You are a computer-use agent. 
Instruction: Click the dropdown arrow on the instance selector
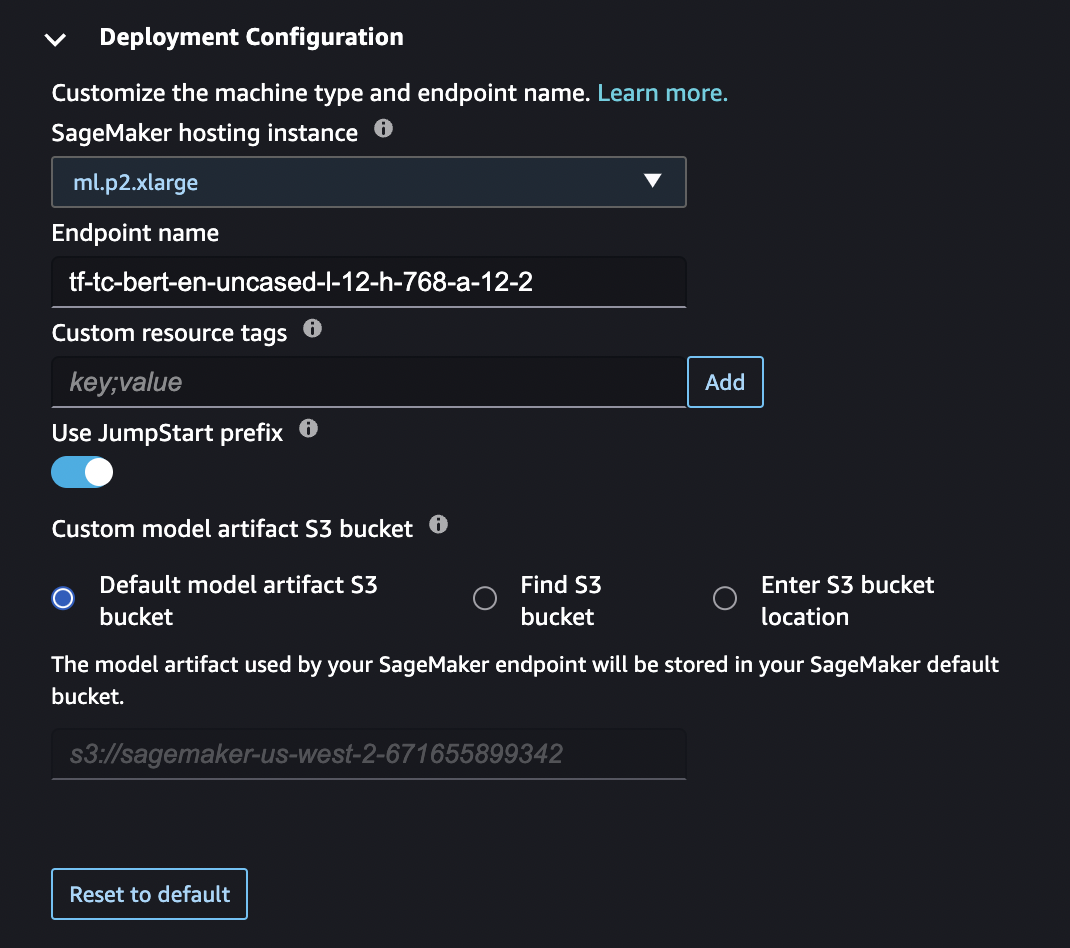[x=653, y=182]
